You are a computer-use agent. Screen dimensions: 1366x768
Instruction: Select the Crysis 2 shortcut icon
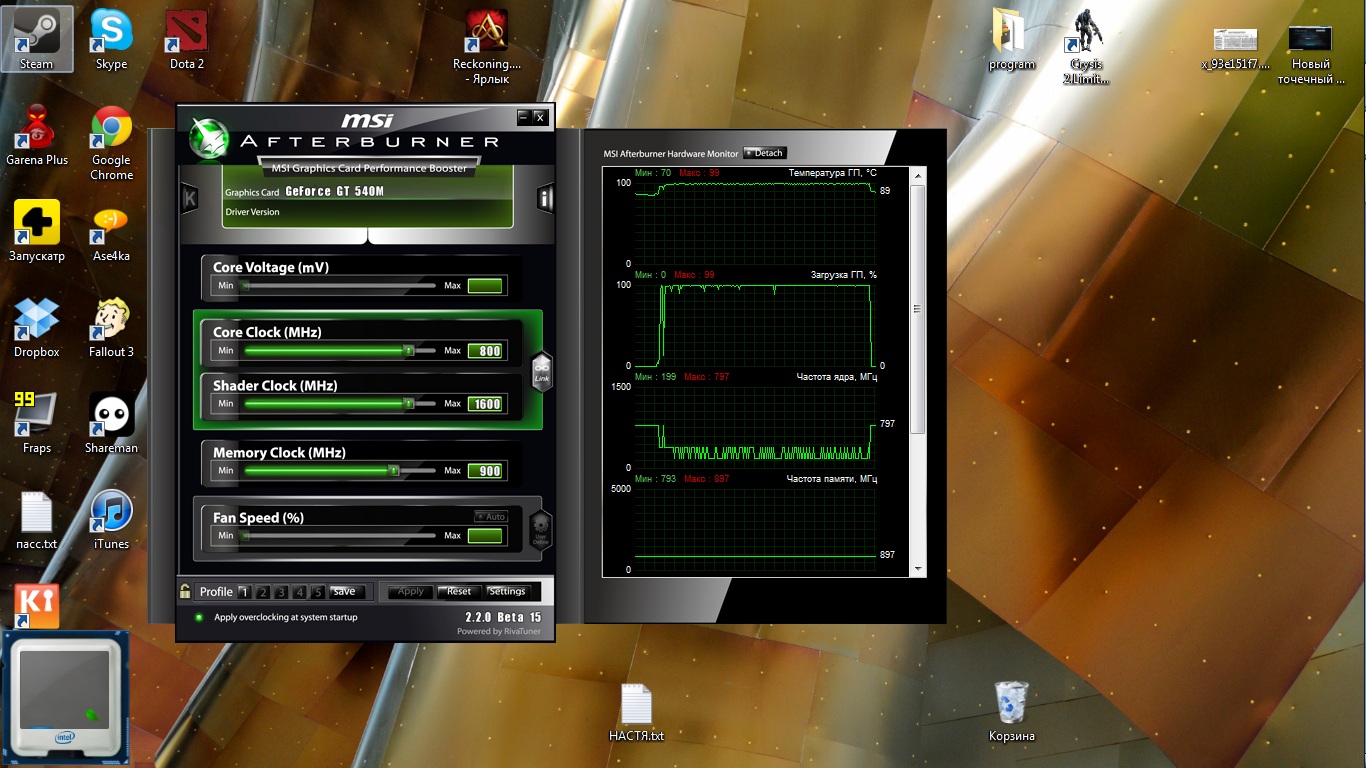pos(1086,47)
